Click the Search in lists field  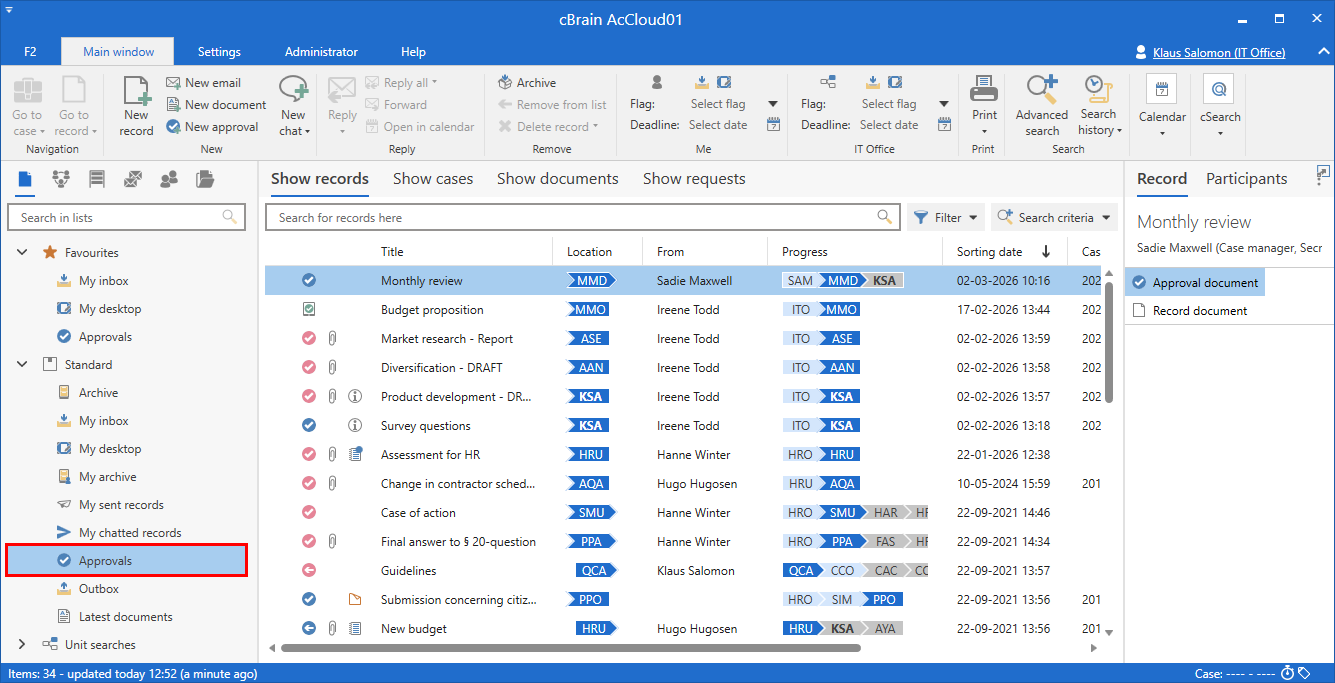coord(126,217)
